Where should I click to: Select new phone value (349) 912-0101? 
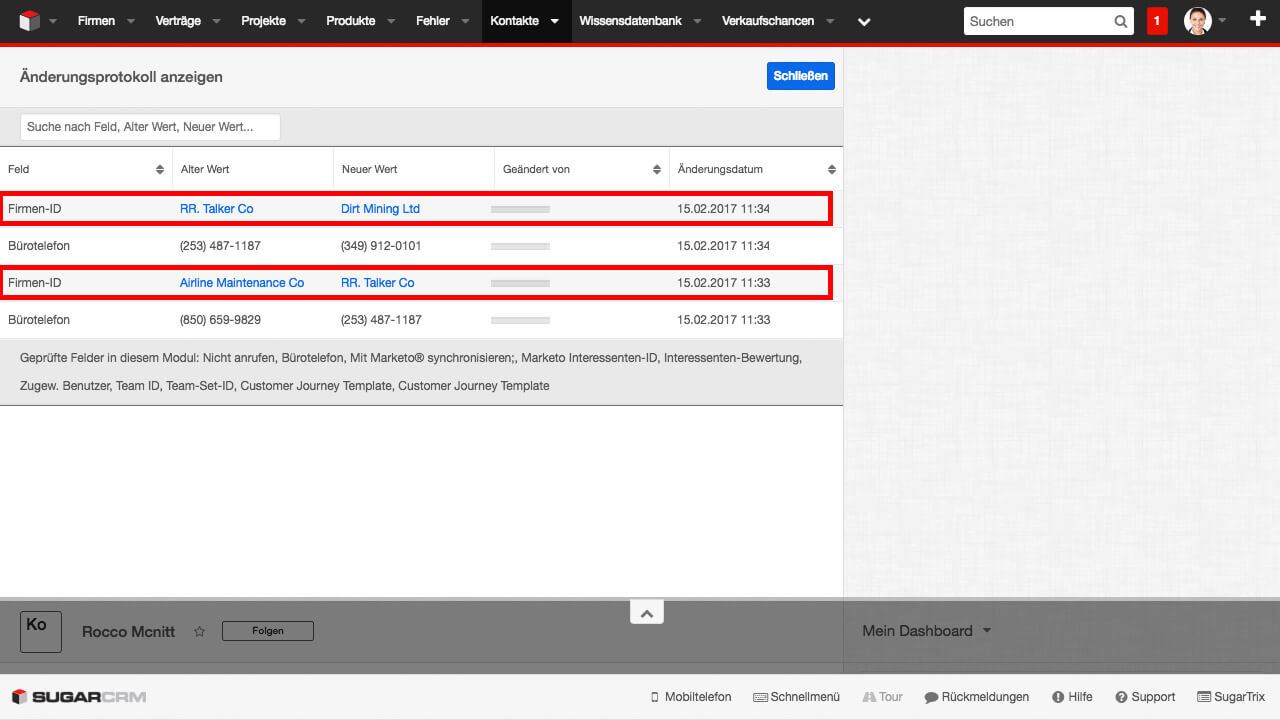tap(381, 246)
